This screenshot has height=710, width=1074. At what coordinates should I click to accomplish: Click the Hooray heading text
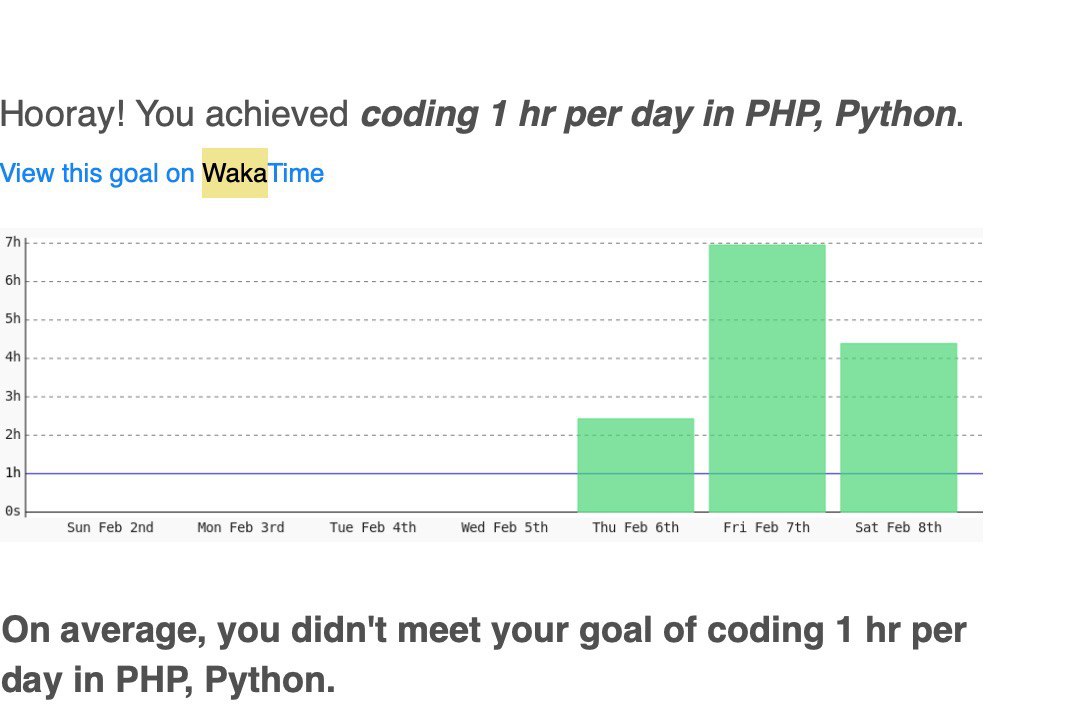(482, 114)
